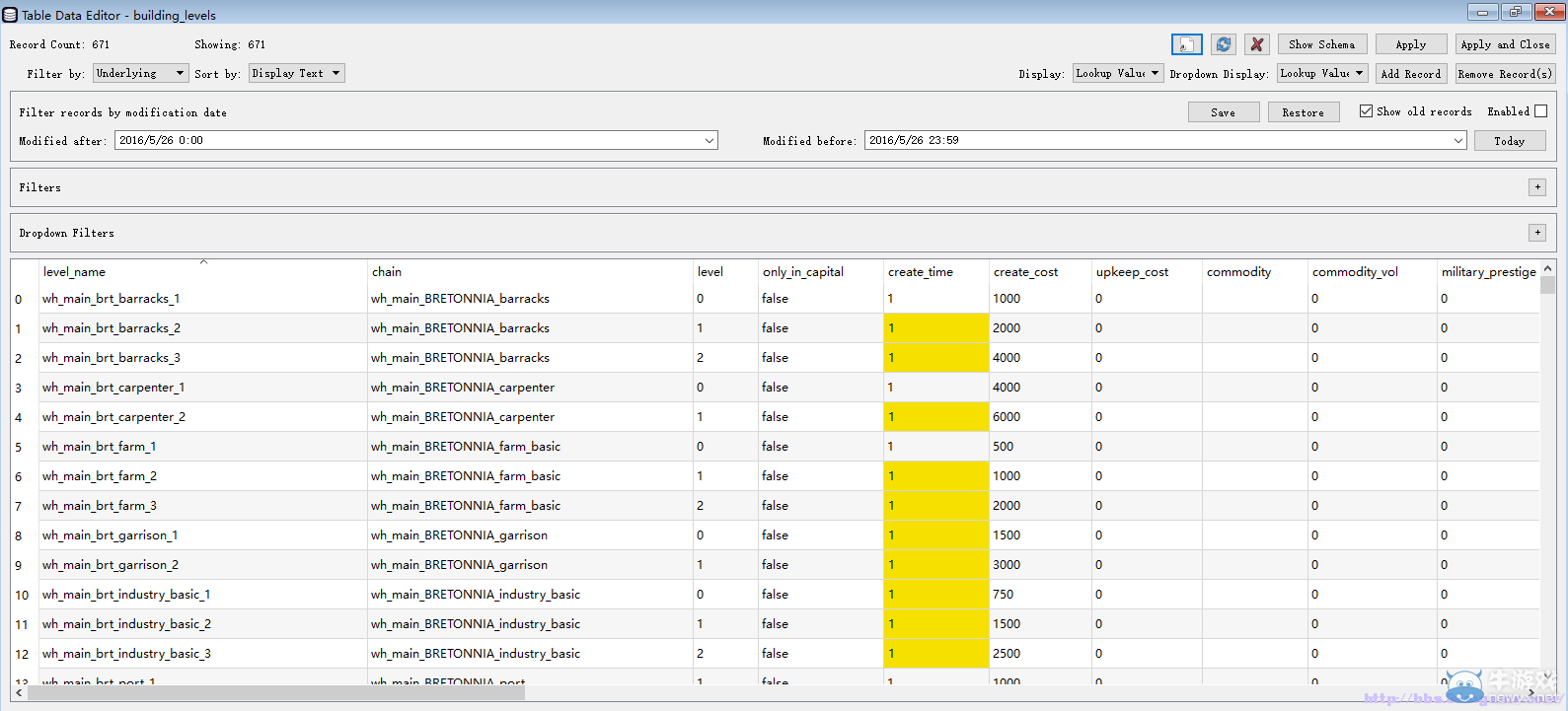Screen dimensions: 1568x711
Task: Click the create_time column header
Action: point(936,272)
